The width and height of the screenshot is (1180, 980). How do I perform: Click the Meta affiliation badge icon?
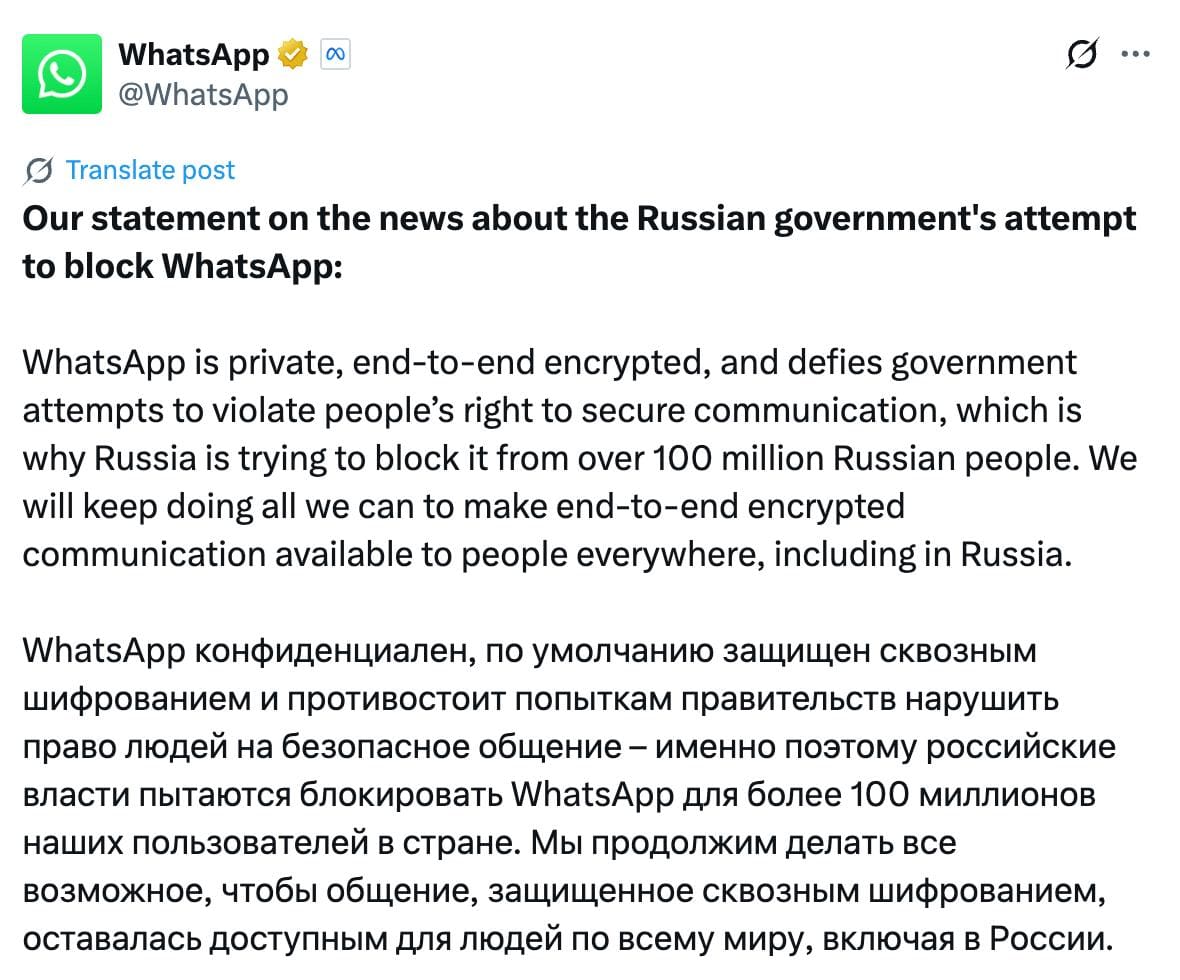335,54
